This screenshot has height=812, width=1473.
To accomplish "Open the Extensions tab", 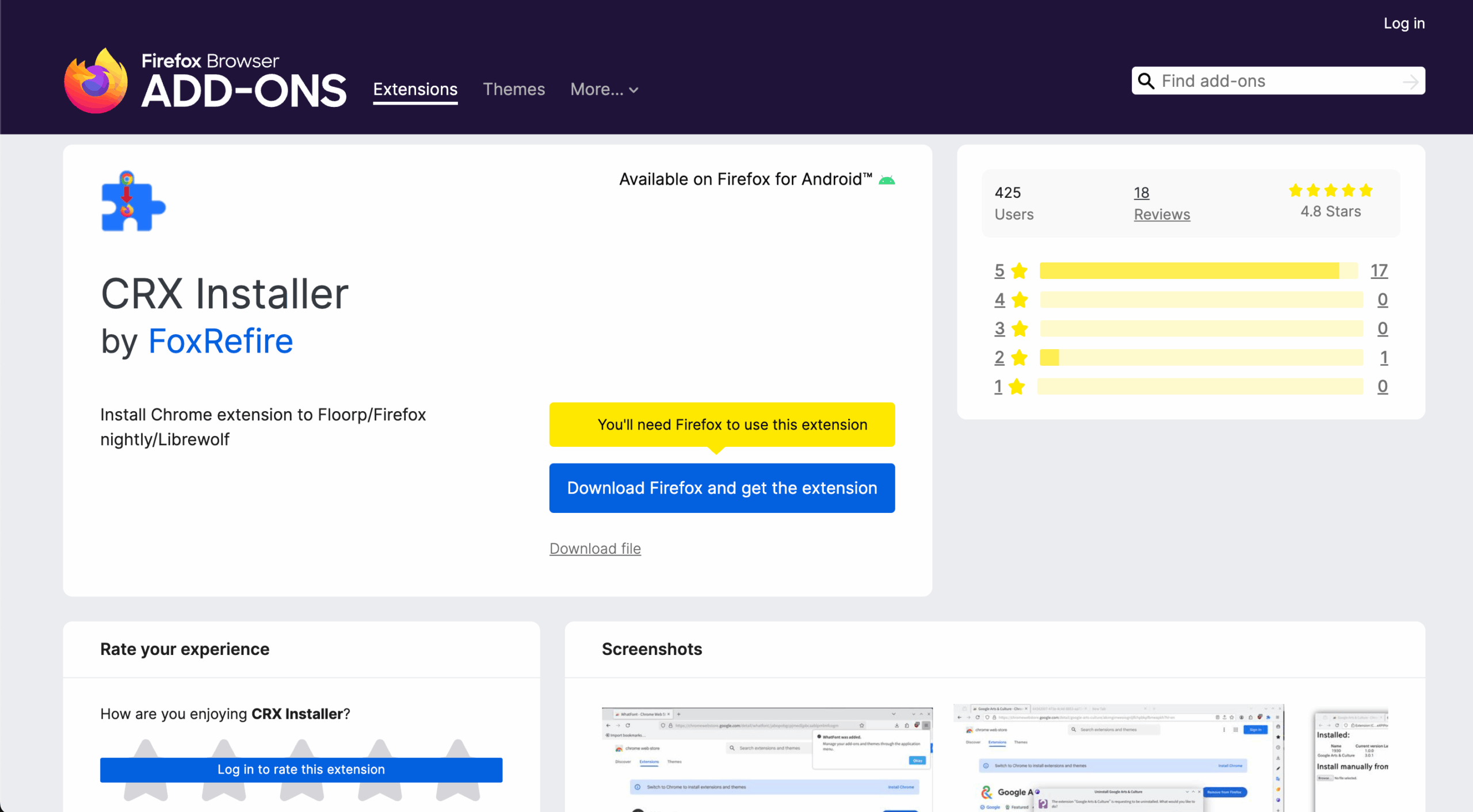I will 415,90.
